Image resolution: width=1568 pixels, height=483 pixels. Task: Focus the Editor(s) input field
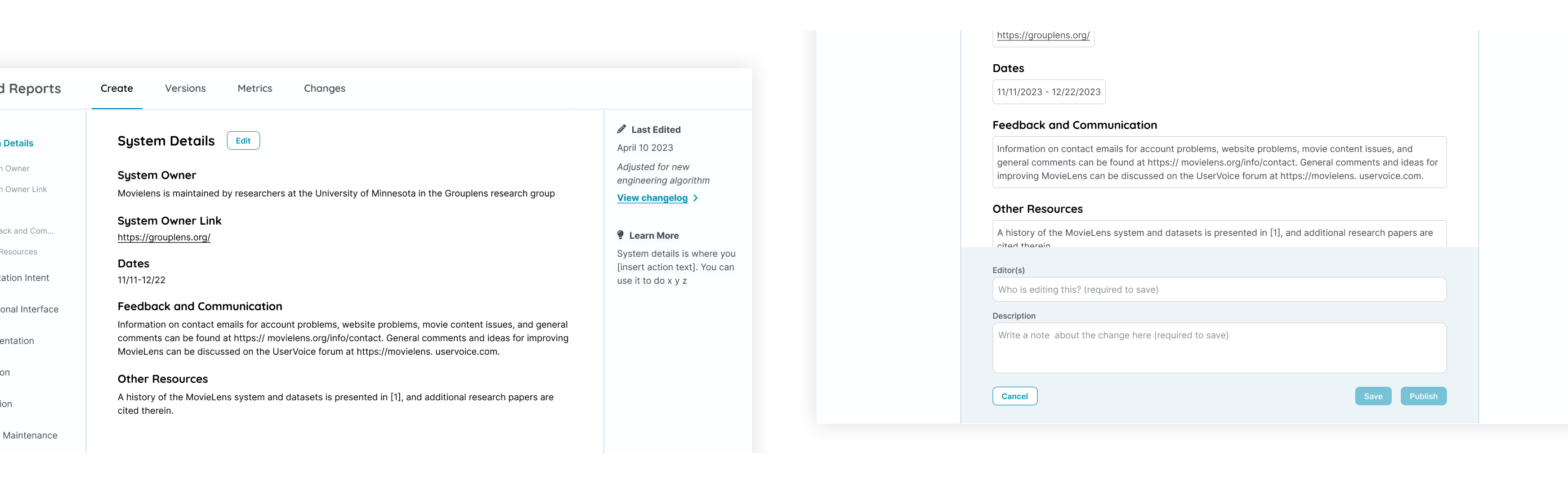pos(1218,289)
